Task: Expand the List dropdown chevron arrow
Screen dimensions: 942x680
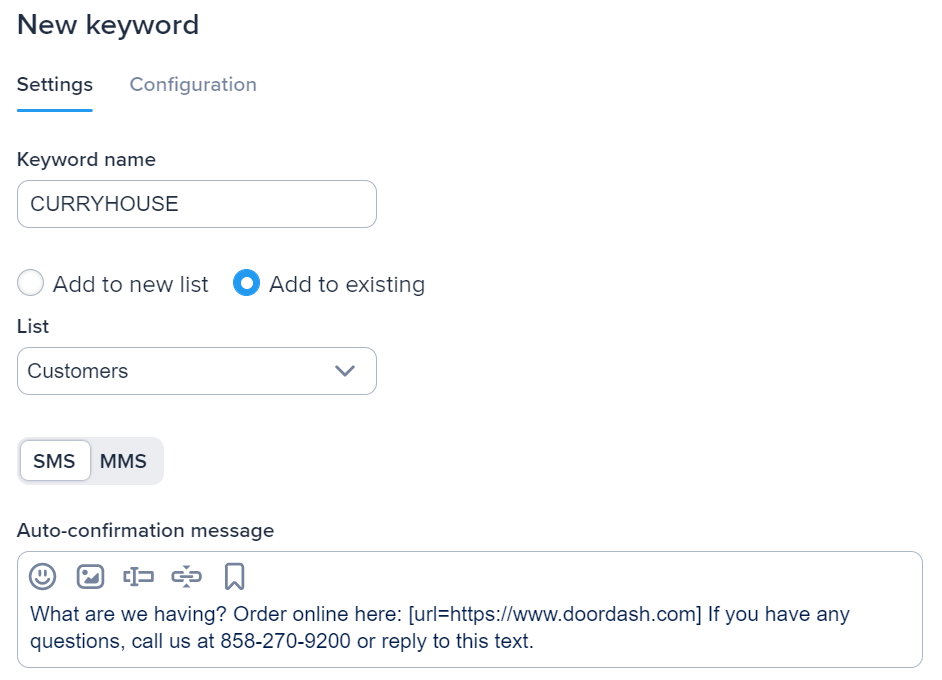Action: click(x=345, y=371)
